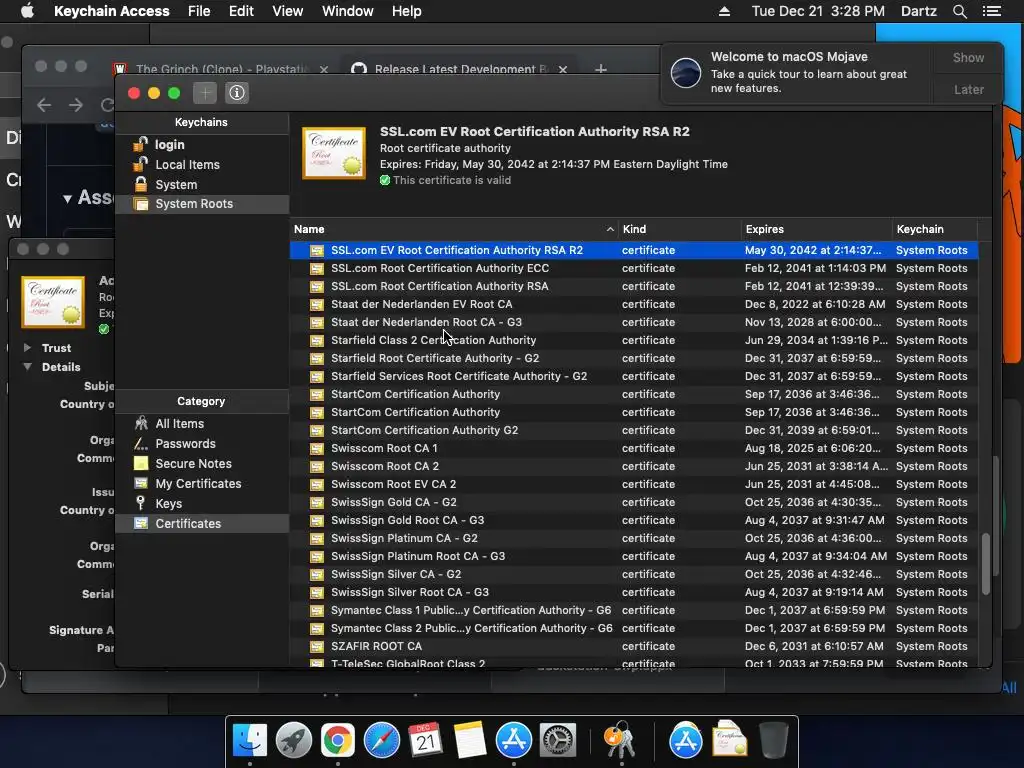Click the large certificate icon in header

tap(334, 153)
